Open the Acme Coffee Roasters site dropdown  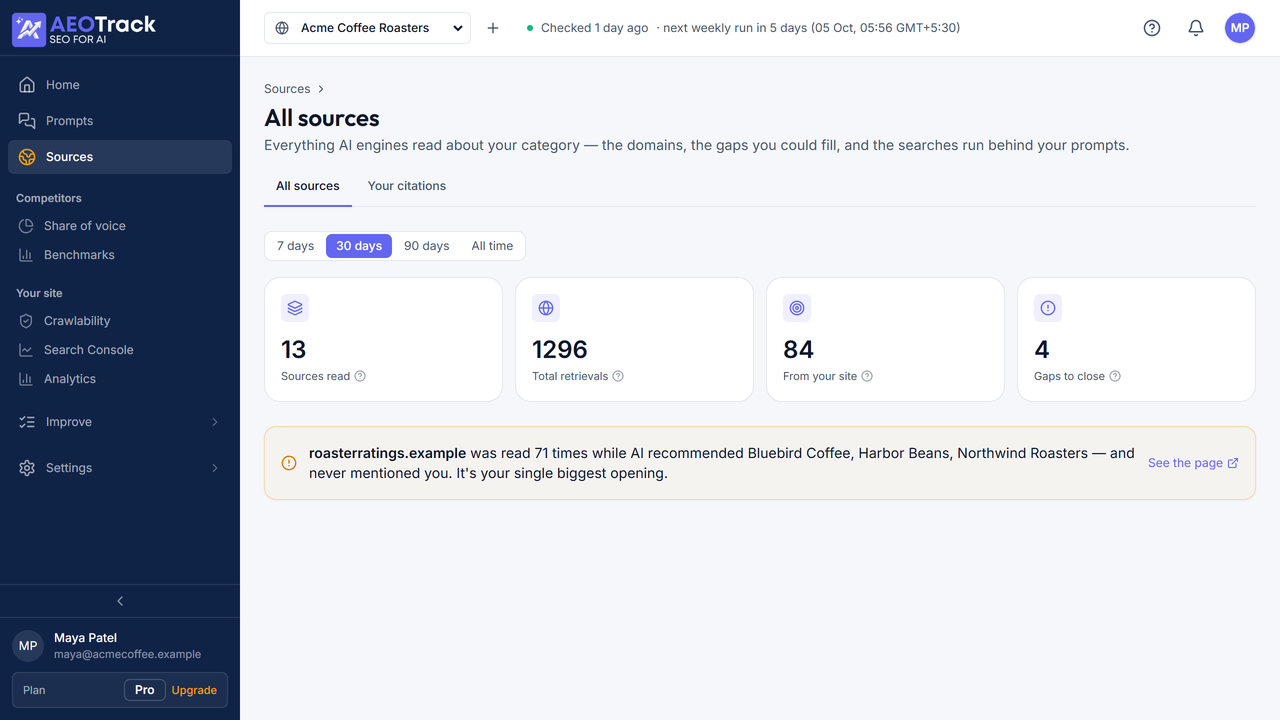367,28
